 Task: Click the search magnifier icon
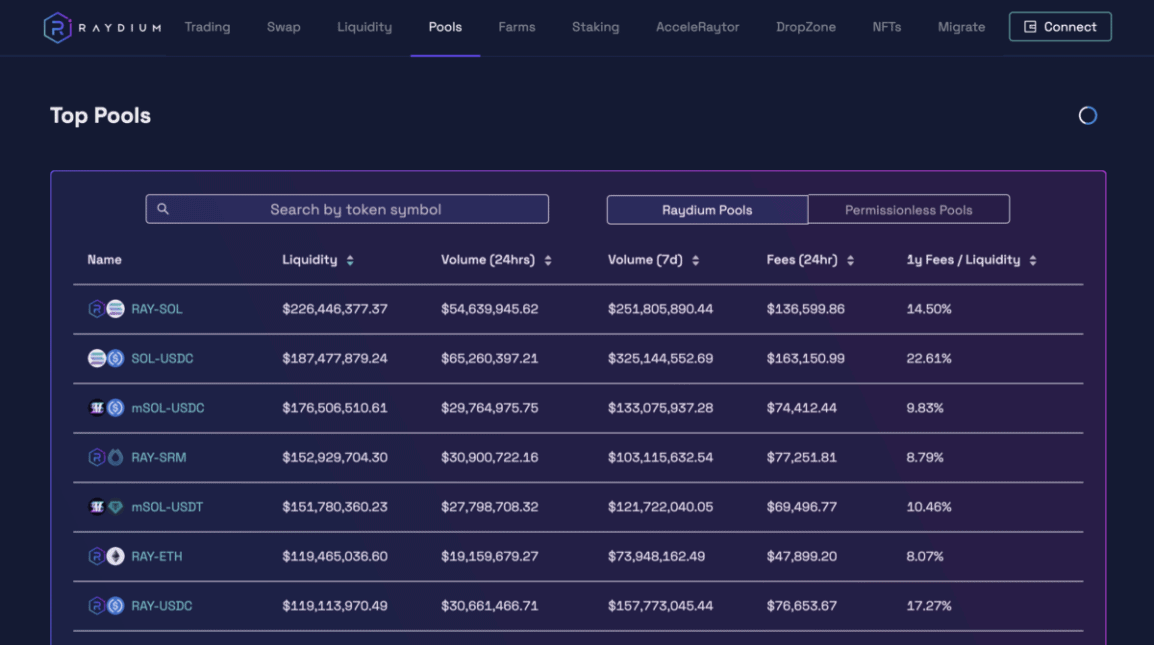[163, 208]
